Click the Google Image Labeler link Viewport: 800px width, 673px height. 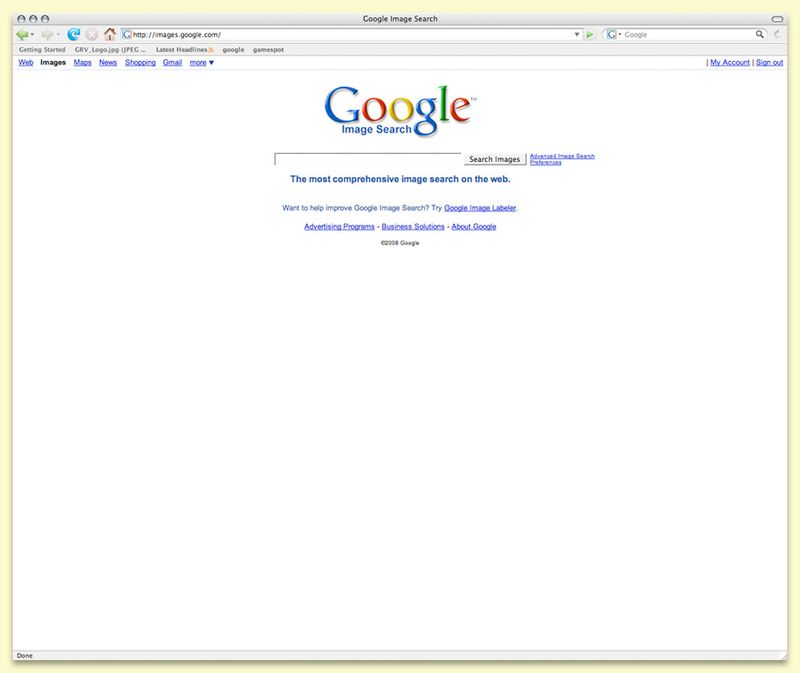pos(480,208)
